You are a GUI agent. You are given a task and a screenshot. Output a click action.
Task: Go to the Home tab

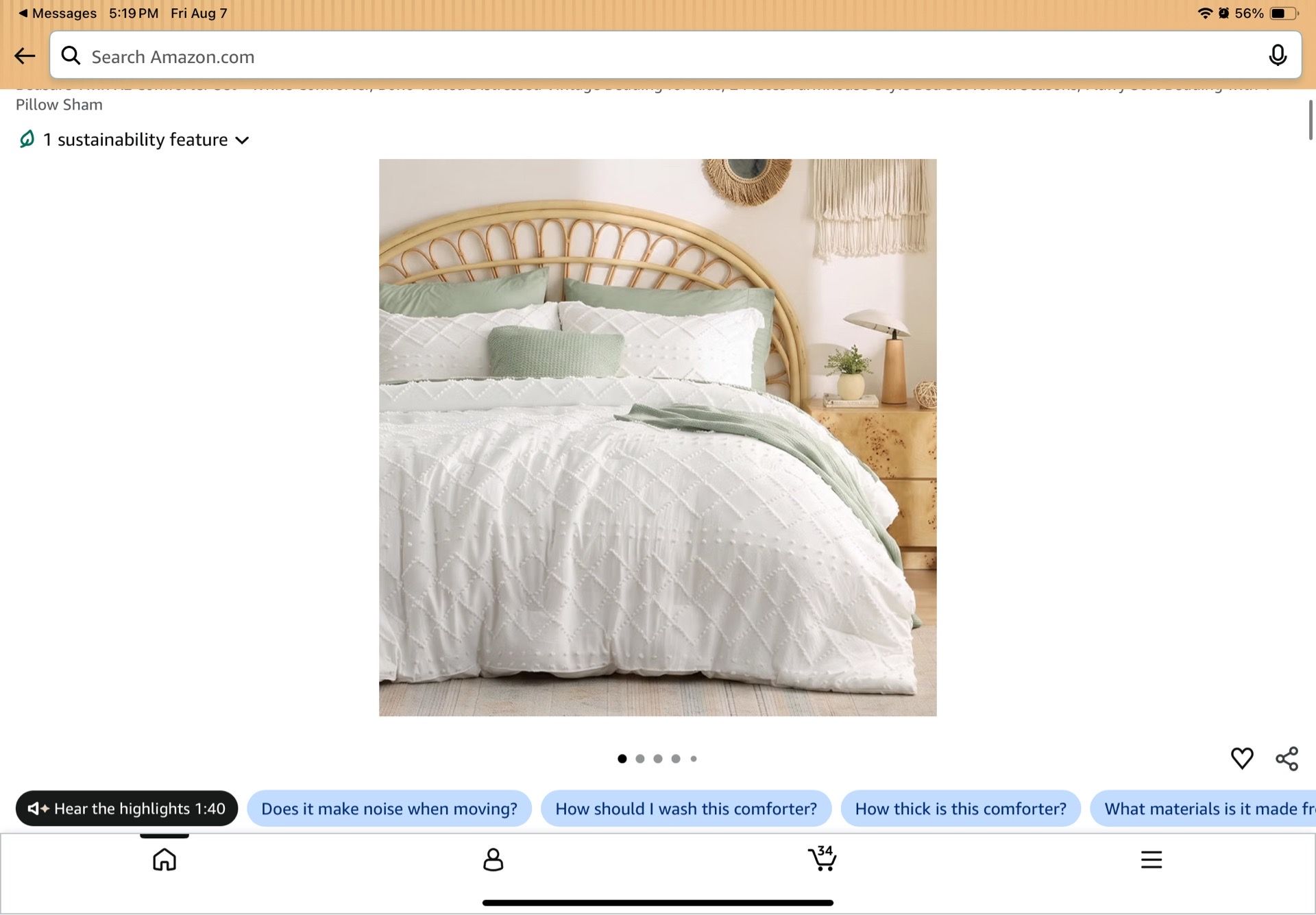click(164, 859)
